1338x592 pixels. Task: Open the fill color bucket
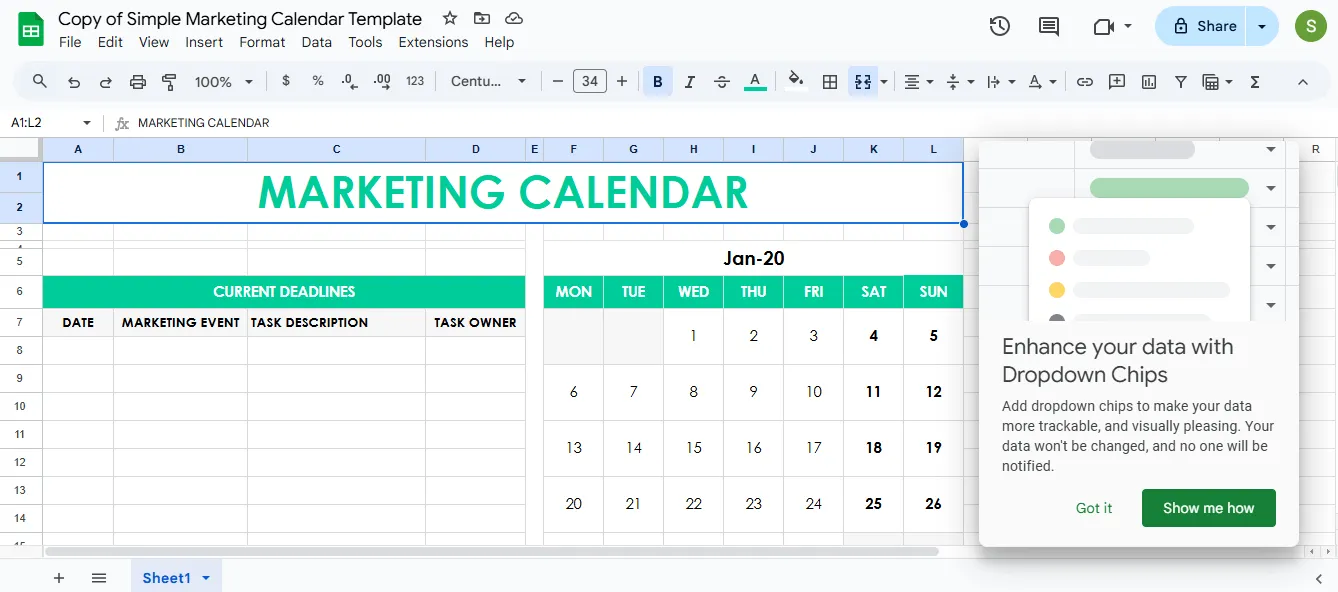click(796, 82)
